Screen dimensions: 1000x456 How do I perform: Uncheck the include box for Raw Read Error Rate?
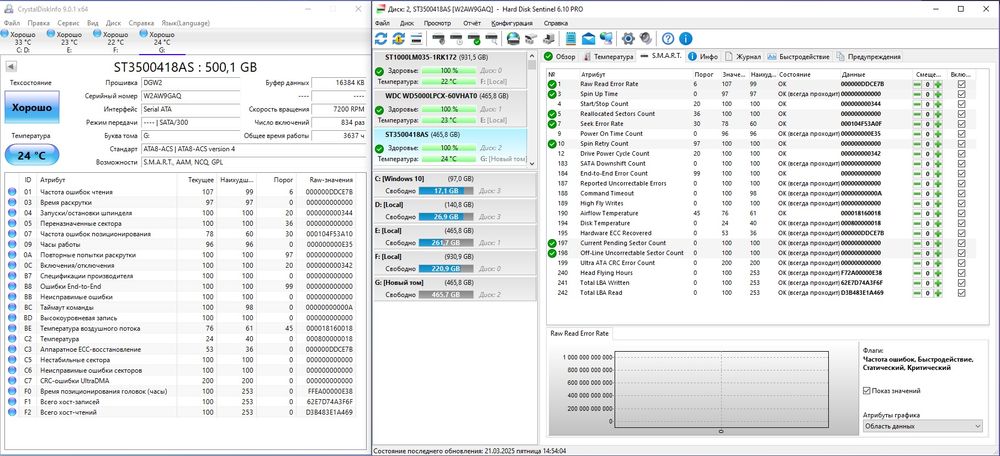(x=961, y=84)
